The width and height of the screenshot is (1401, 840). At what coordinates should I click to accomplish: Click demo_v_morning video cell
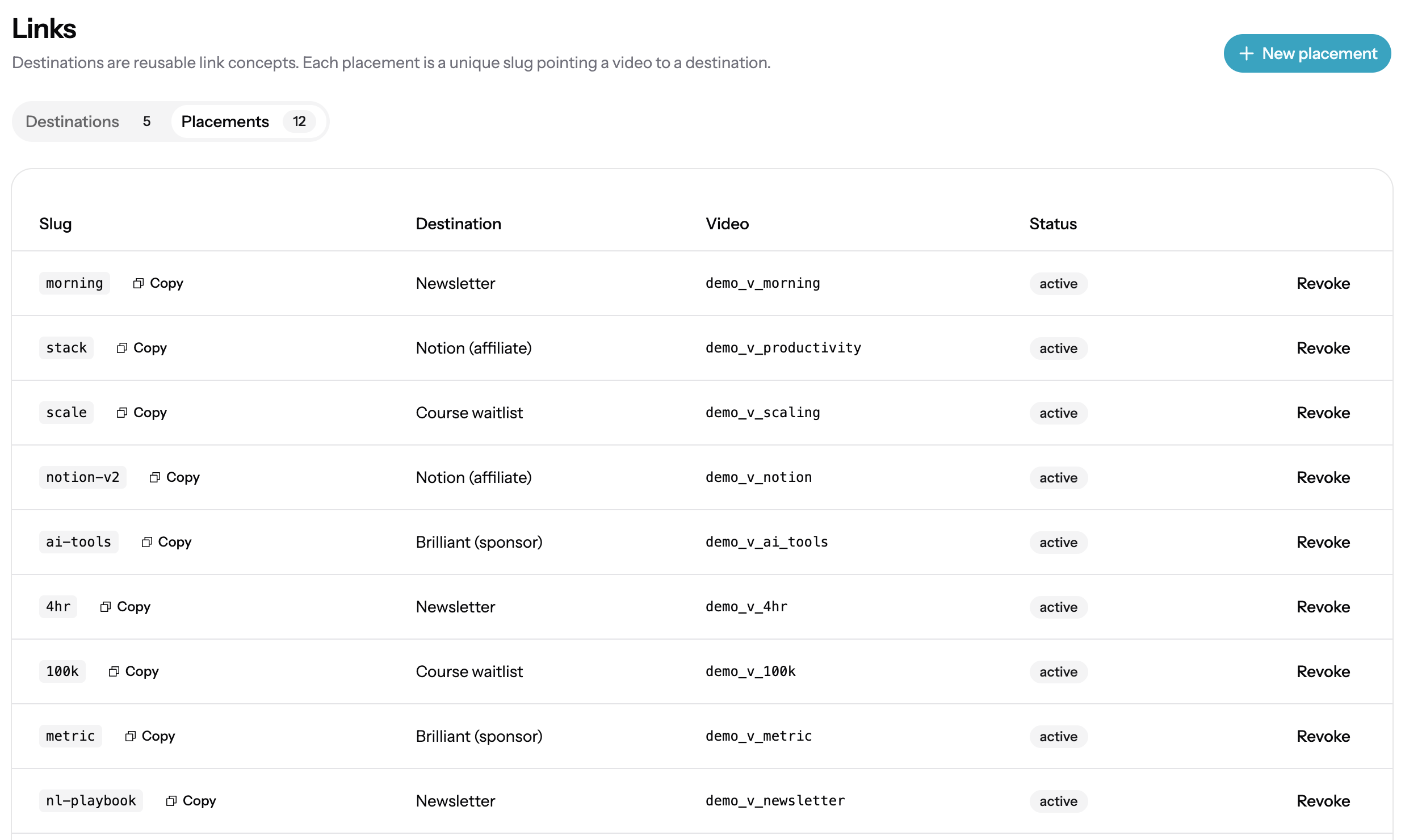point(762,283)
